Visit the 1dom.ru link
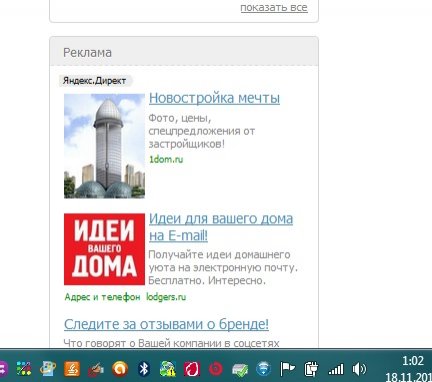The width and height of the screenshot is (432, 382). tap(166, 159)
